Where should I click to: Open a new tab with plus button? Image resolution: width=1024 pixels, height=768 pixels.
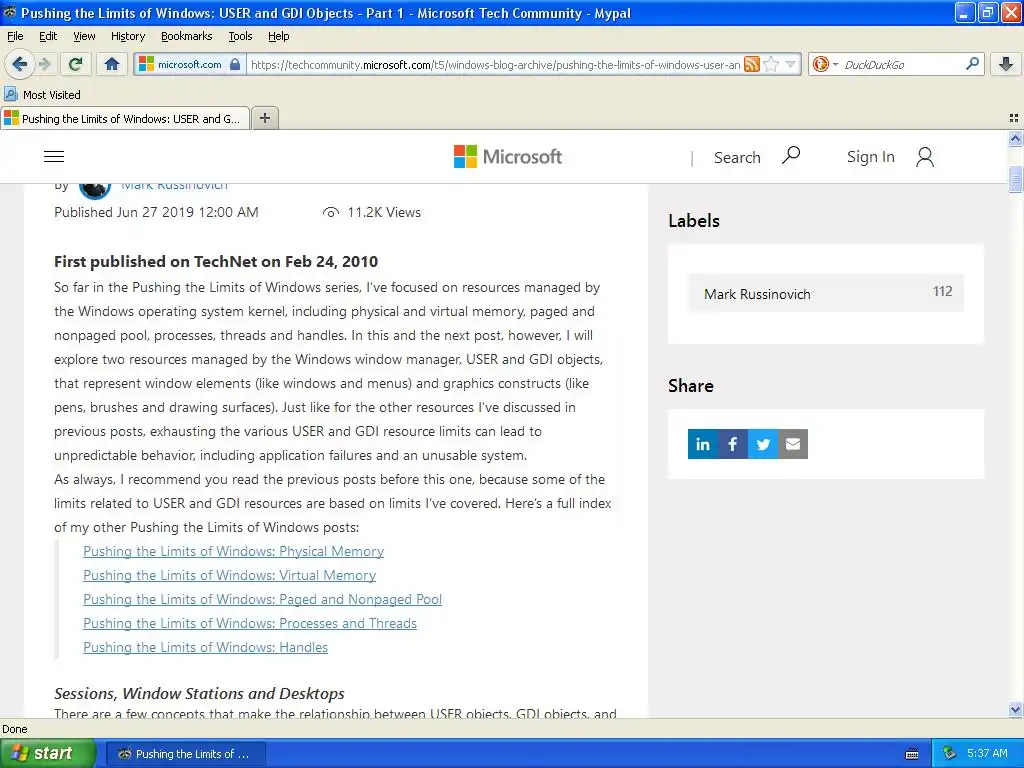pos(265,118)
